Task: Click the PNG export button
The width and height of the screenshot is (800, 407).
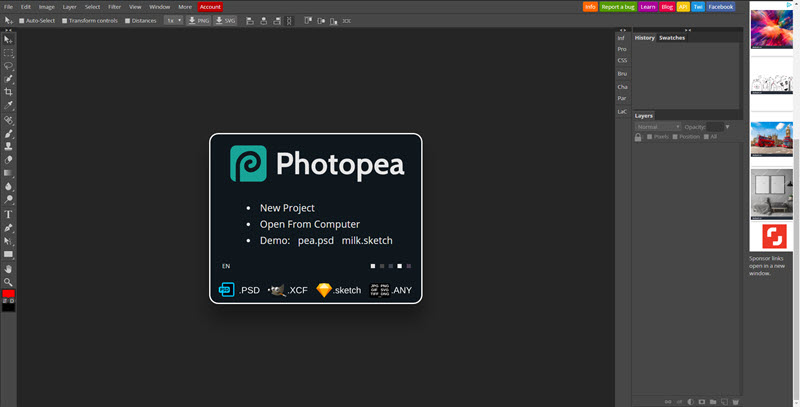Action: tap(198, 21)
